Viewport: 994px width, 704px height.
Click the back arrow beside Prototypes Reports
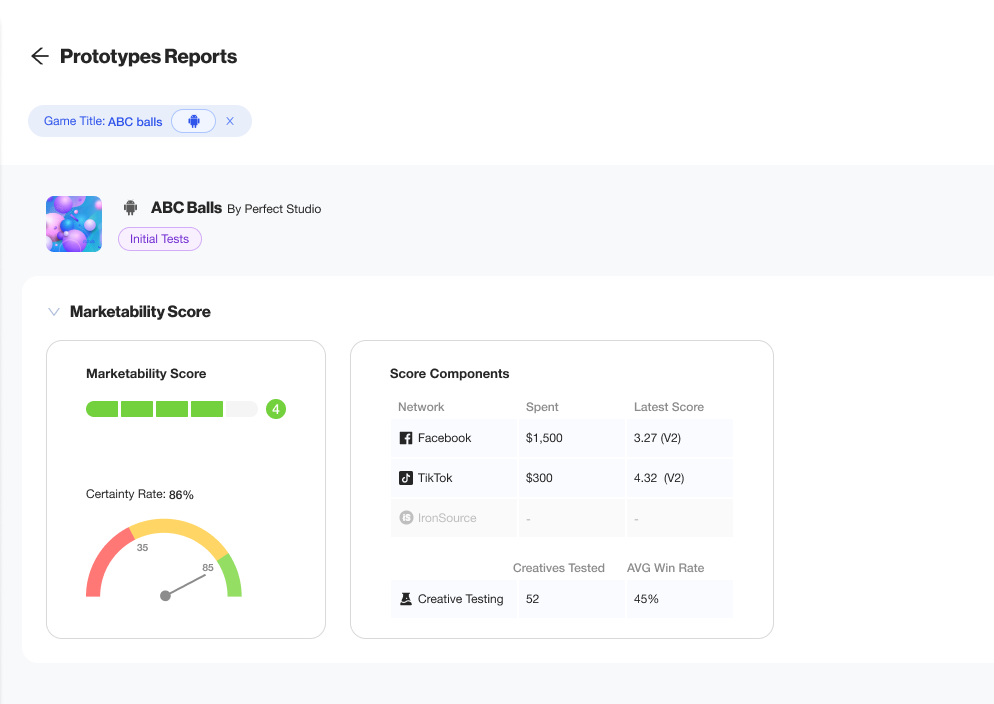click(x=40, y=56)
